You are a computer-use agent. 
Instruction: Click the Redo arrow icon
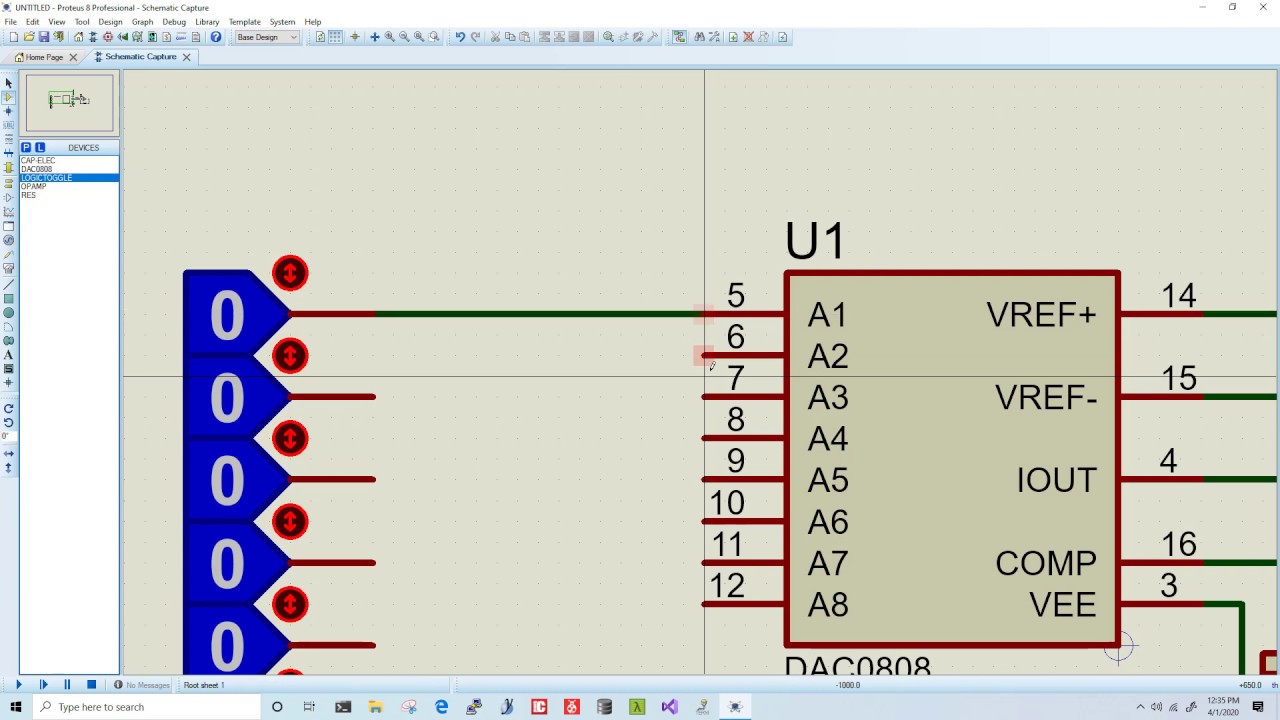click(475, 37)
